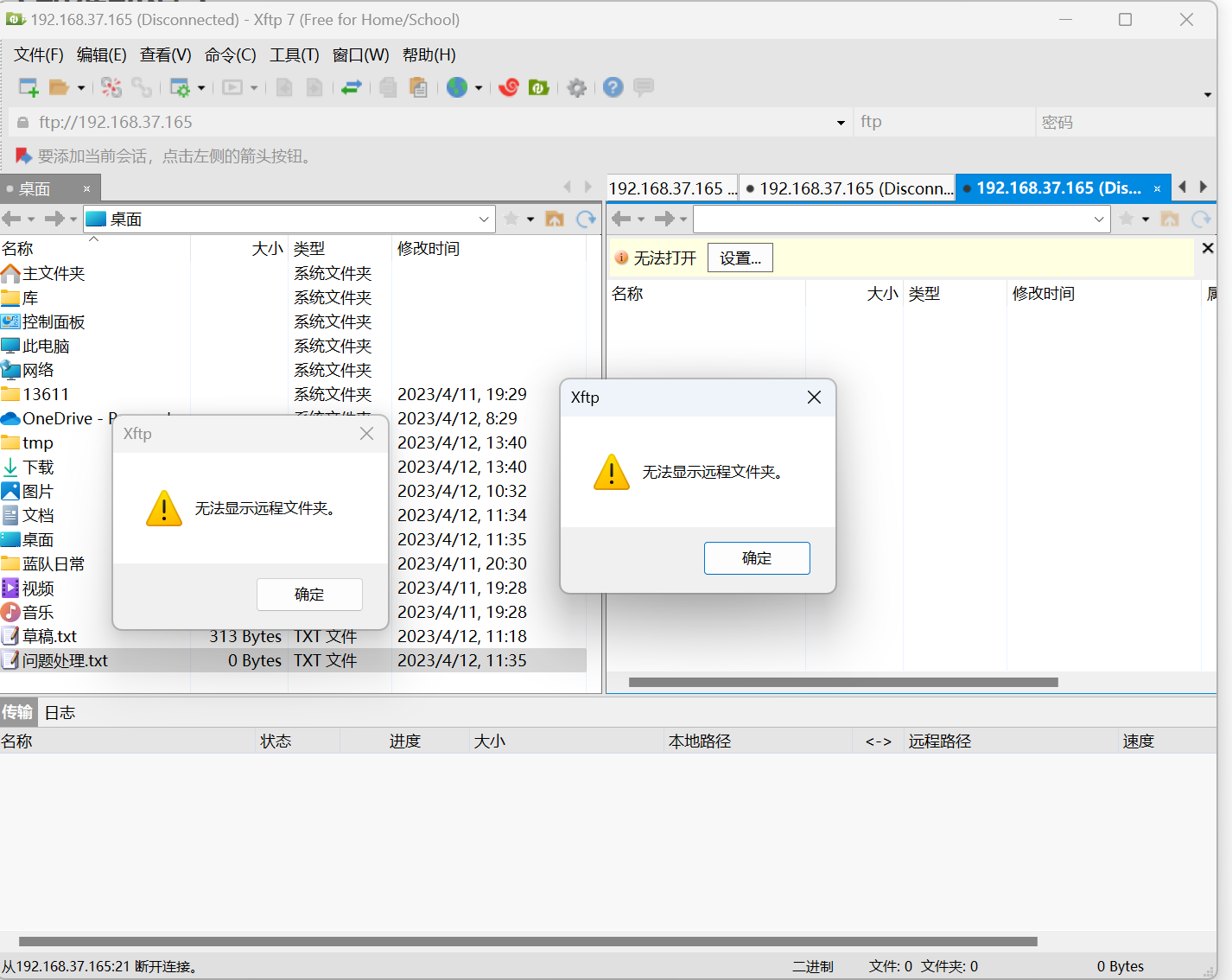Screen dimensions: 1232x980
Task: Switch to the 日志 tab
Action: pyautogui.click(x=60, y=713)
